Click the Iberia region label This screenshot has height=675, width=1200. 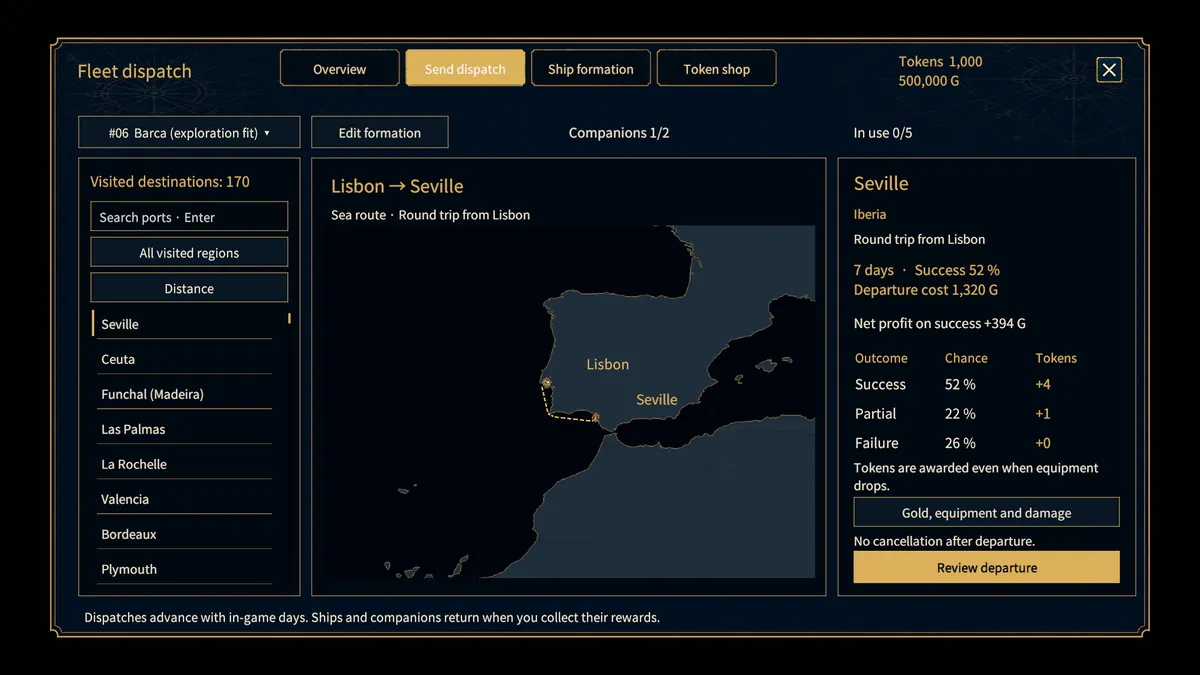(870, 214)
